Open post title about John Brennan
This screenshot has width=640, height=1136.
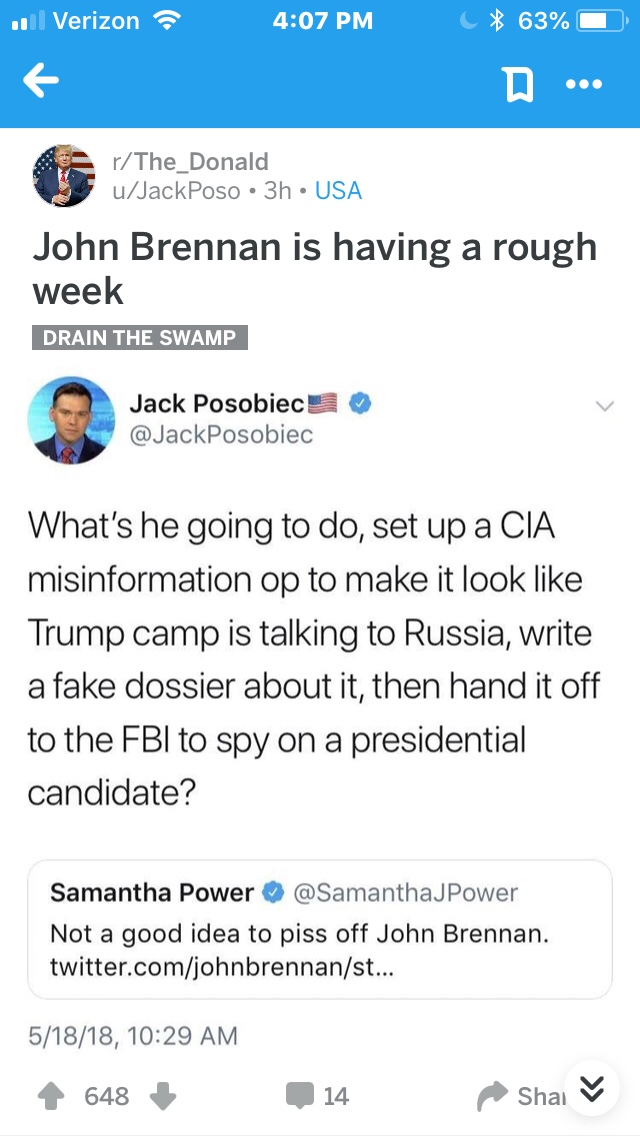click(x=314, y=268)
